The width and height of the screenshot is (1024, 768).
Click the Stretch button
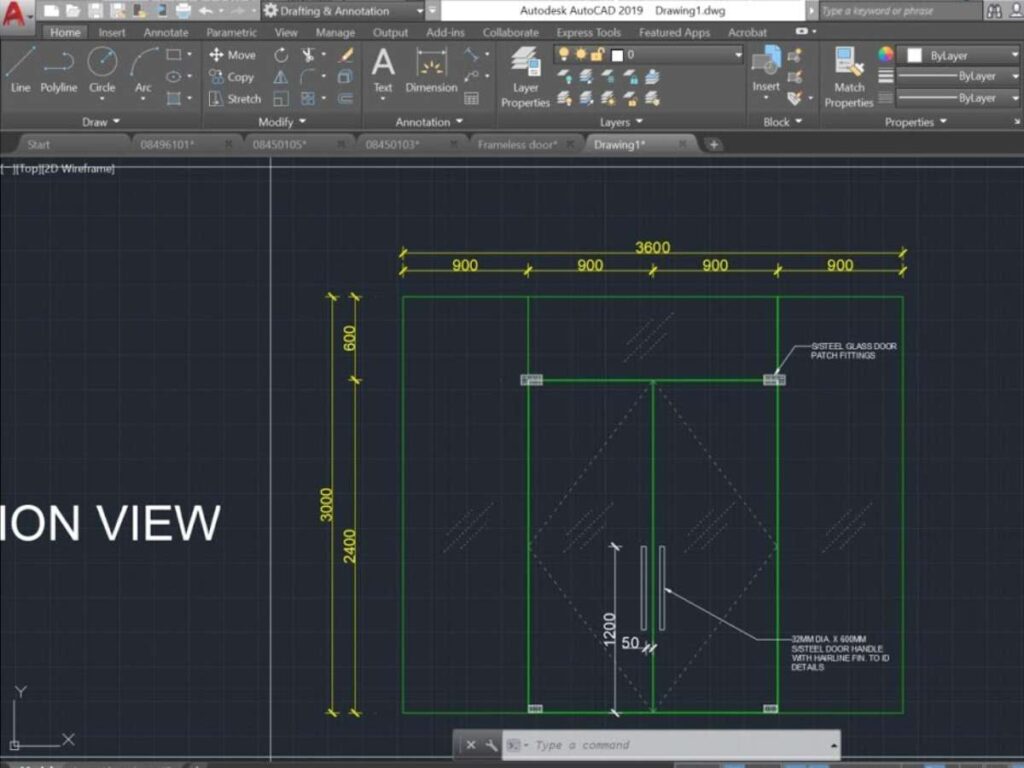tap(235, 99)
